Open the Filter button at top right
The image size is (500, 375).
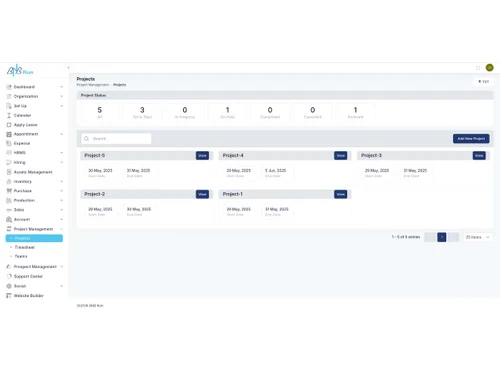[483, 81]
